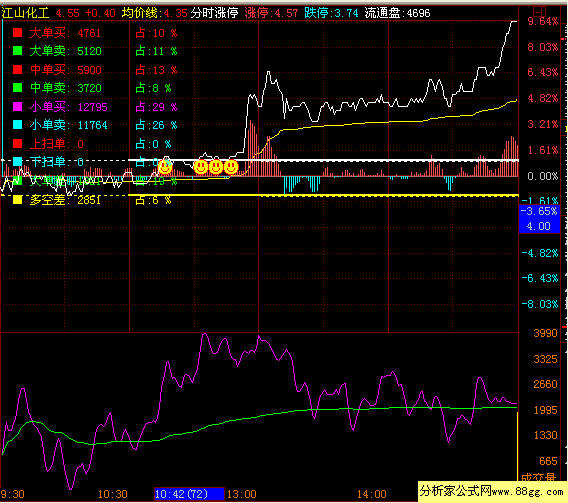The height and width of the screenshot is (503, 568).
Task: Click the red square beside 中单买
Action: (17, 69)
